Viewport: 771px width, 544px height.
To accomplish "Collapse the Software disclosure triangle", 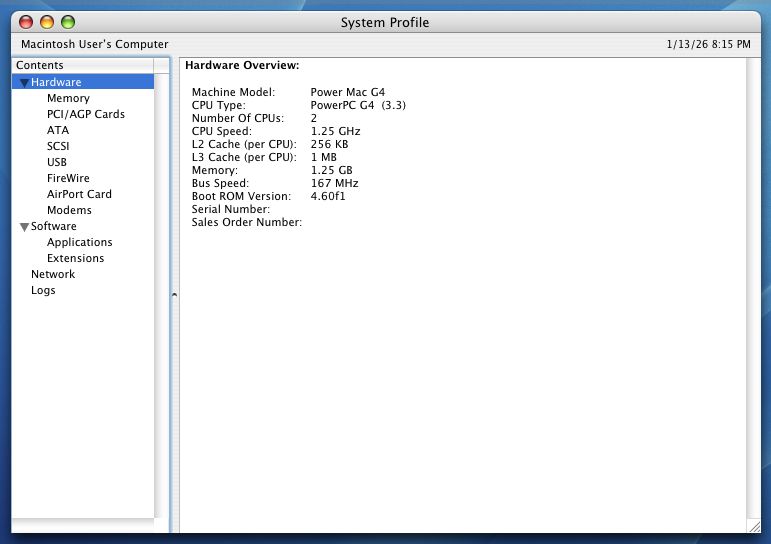I will [24, 227].
